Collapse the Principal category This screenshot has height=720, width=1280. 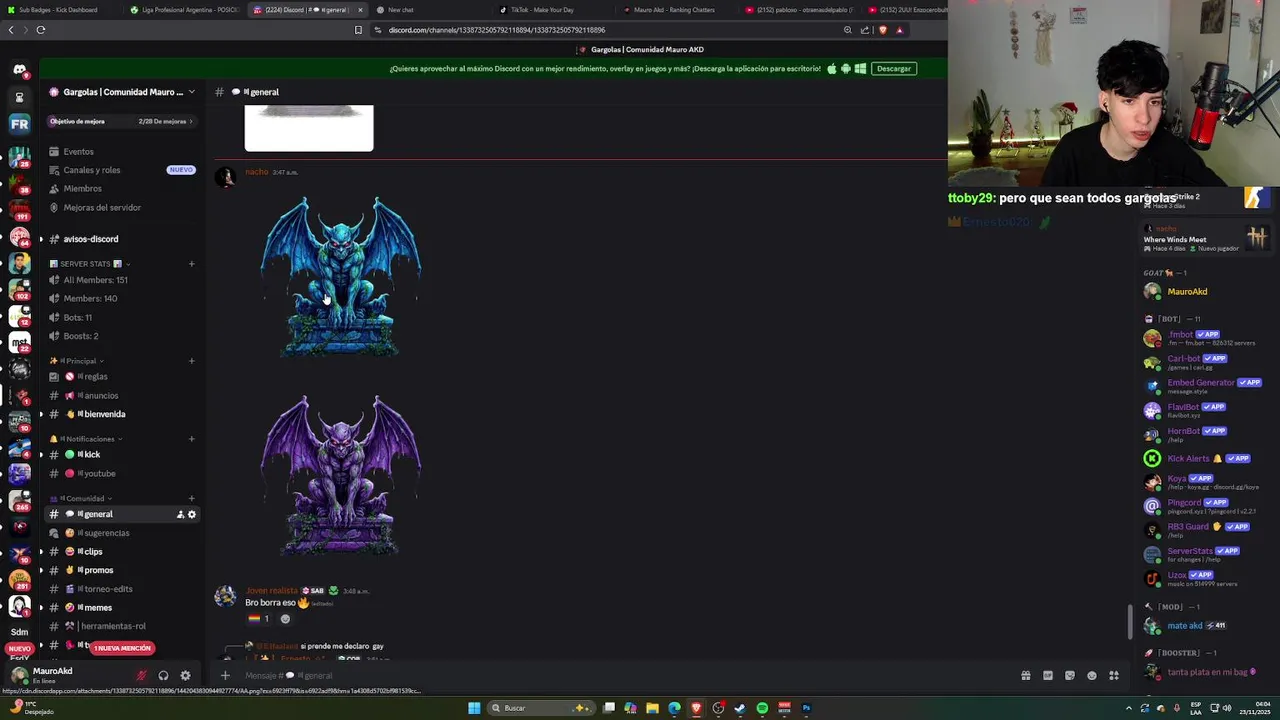coord(78,361)
